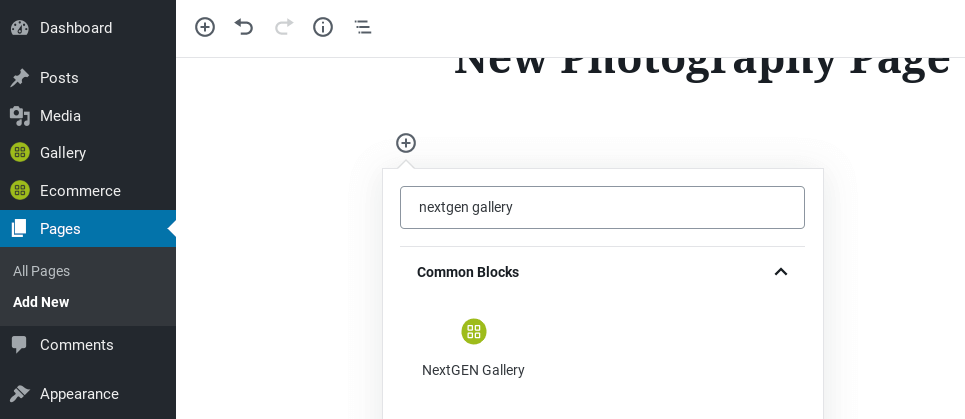Click the block search field
The image size is (965, 419).
pos(602,207)
